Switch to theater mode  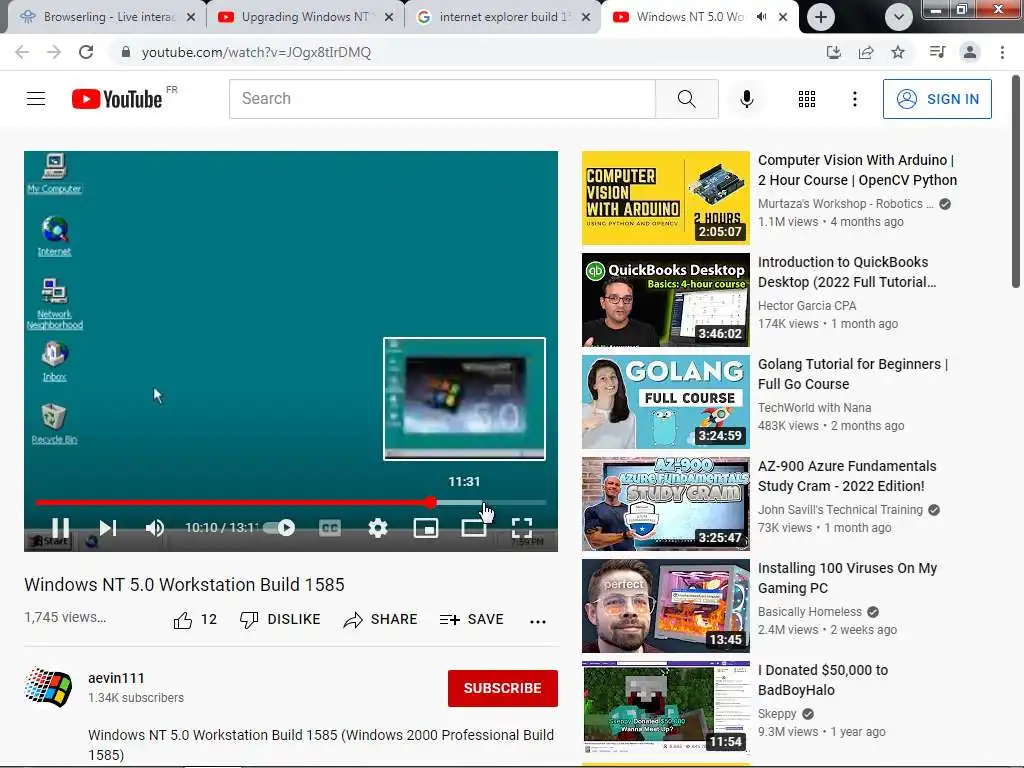pos(473,528)
